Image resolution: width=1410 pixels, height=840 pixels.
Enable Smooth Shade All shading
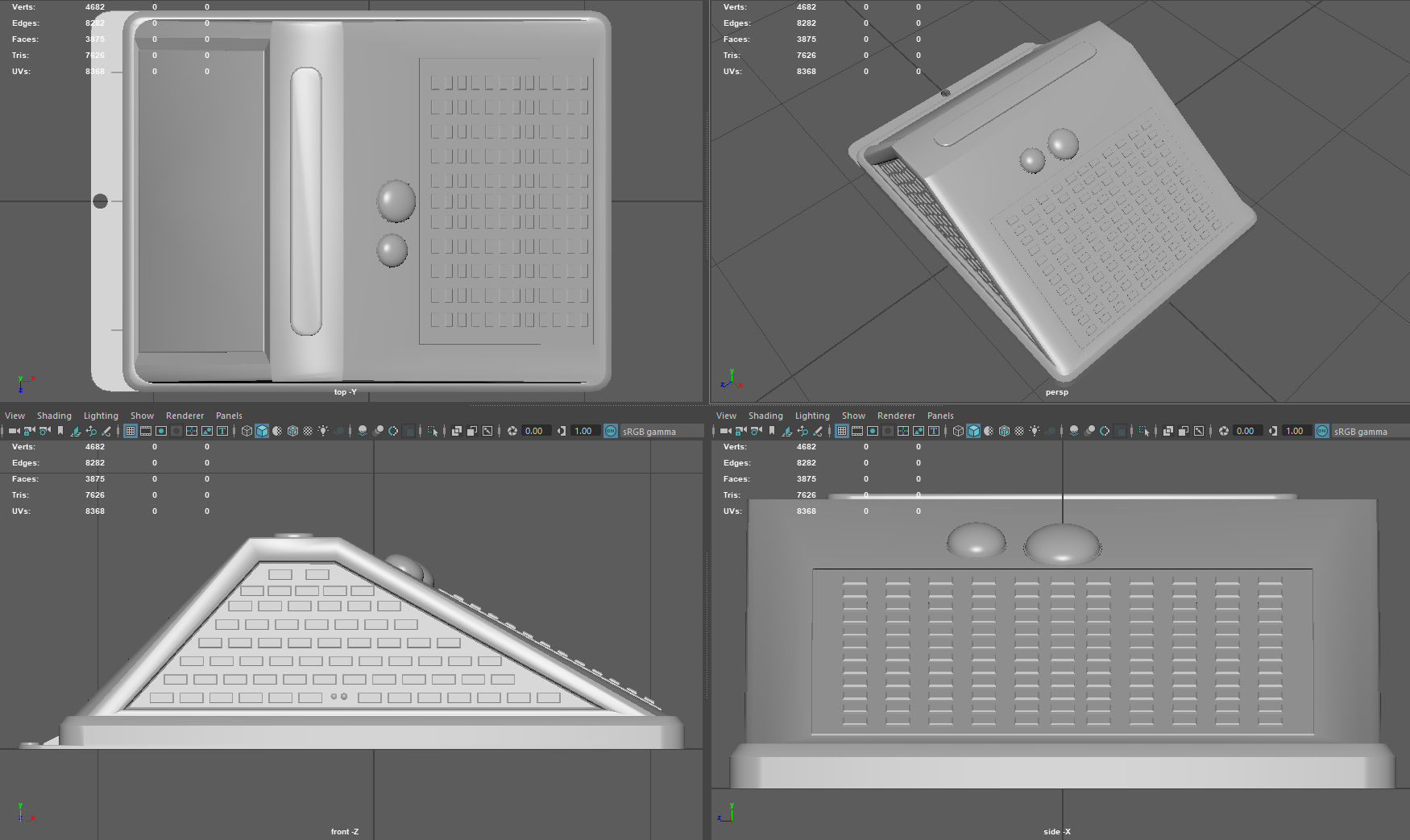click(260, 431)
